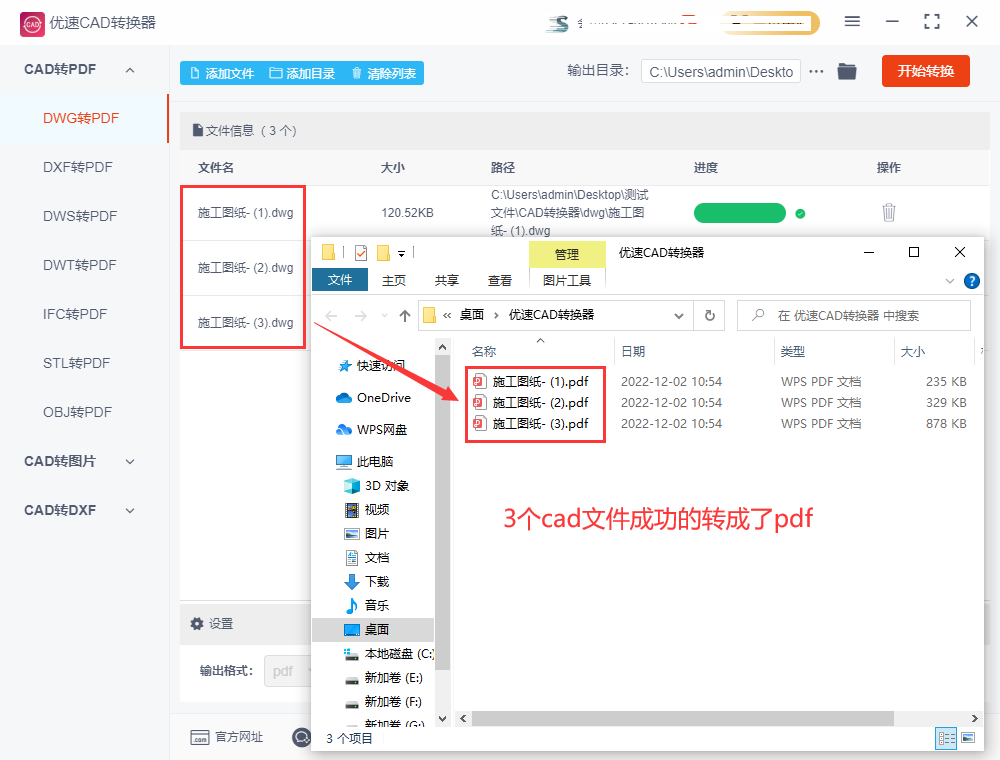
Task: Click 桌面 in the address breadcrumb
Action: coord(472,315)
